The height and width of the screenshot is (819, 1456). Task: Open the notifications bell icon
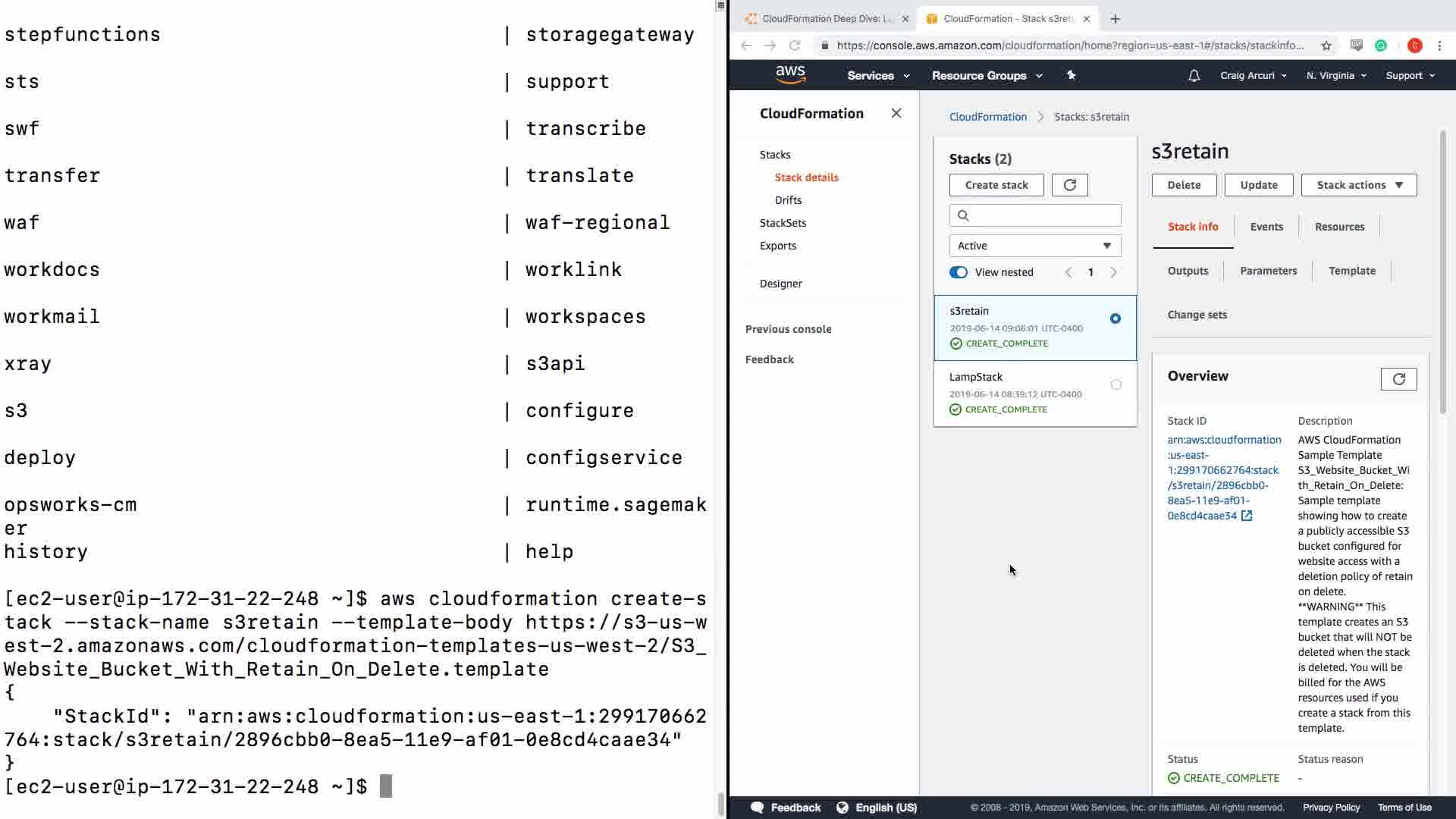click(1194, 76)
